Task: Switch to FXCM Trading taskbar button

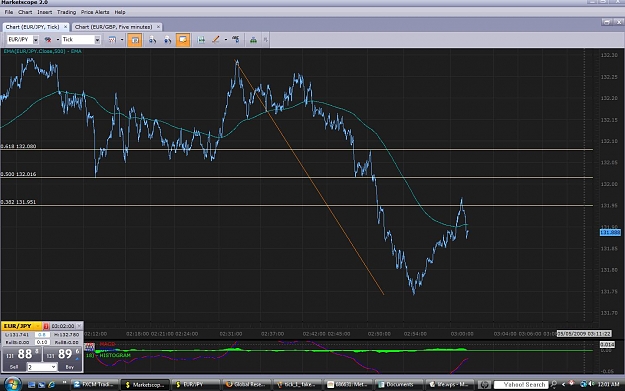Action: (x=95, y=385)
